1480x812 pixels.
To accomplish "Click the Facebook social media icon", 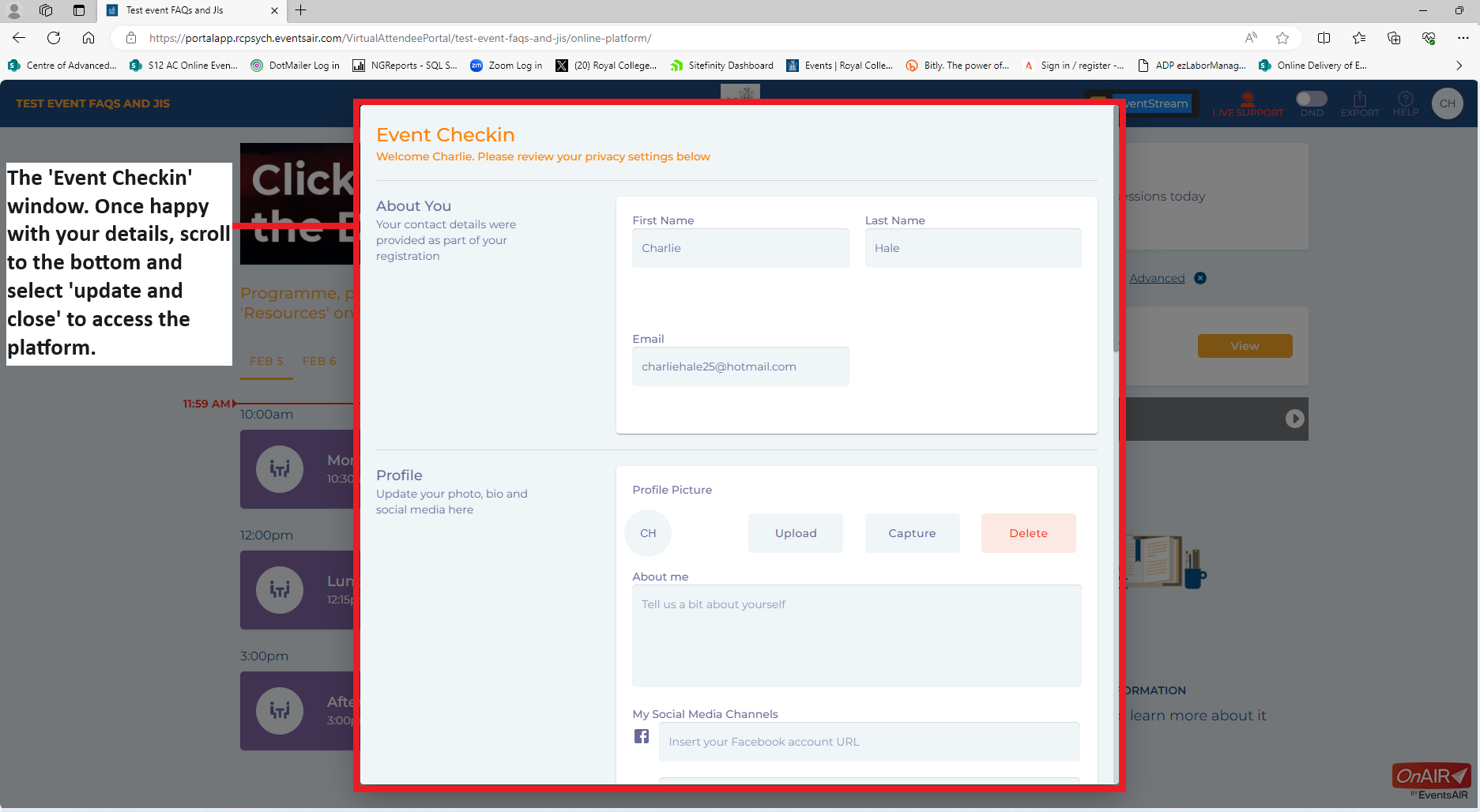I will [642, 736].
